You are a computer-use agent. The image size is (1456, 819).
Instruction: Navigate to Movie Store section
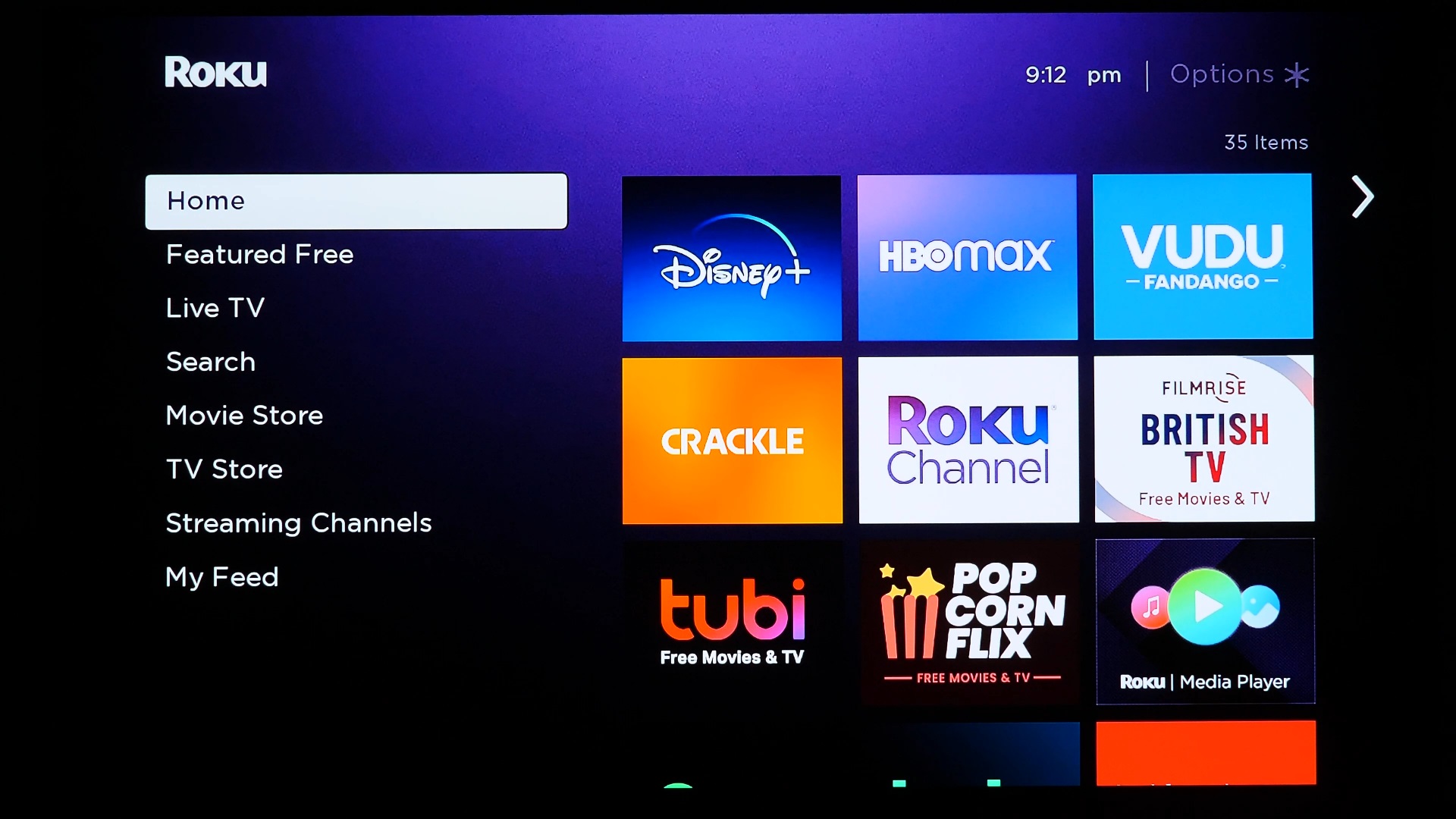coord(244,414)
